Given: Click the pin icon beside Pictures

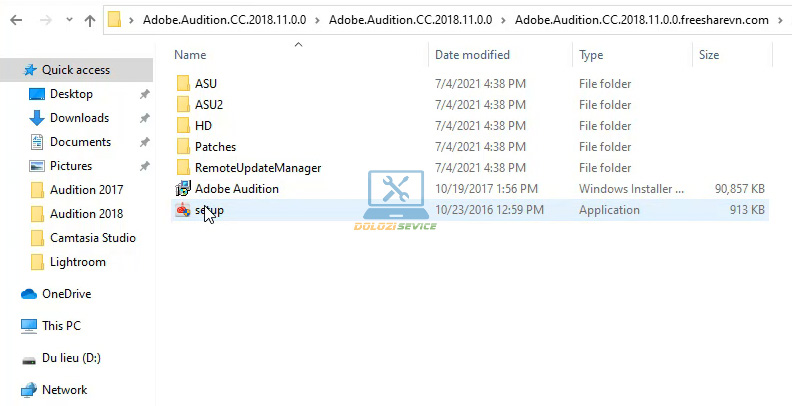Looking at the screenshot, I should point(144,166).
